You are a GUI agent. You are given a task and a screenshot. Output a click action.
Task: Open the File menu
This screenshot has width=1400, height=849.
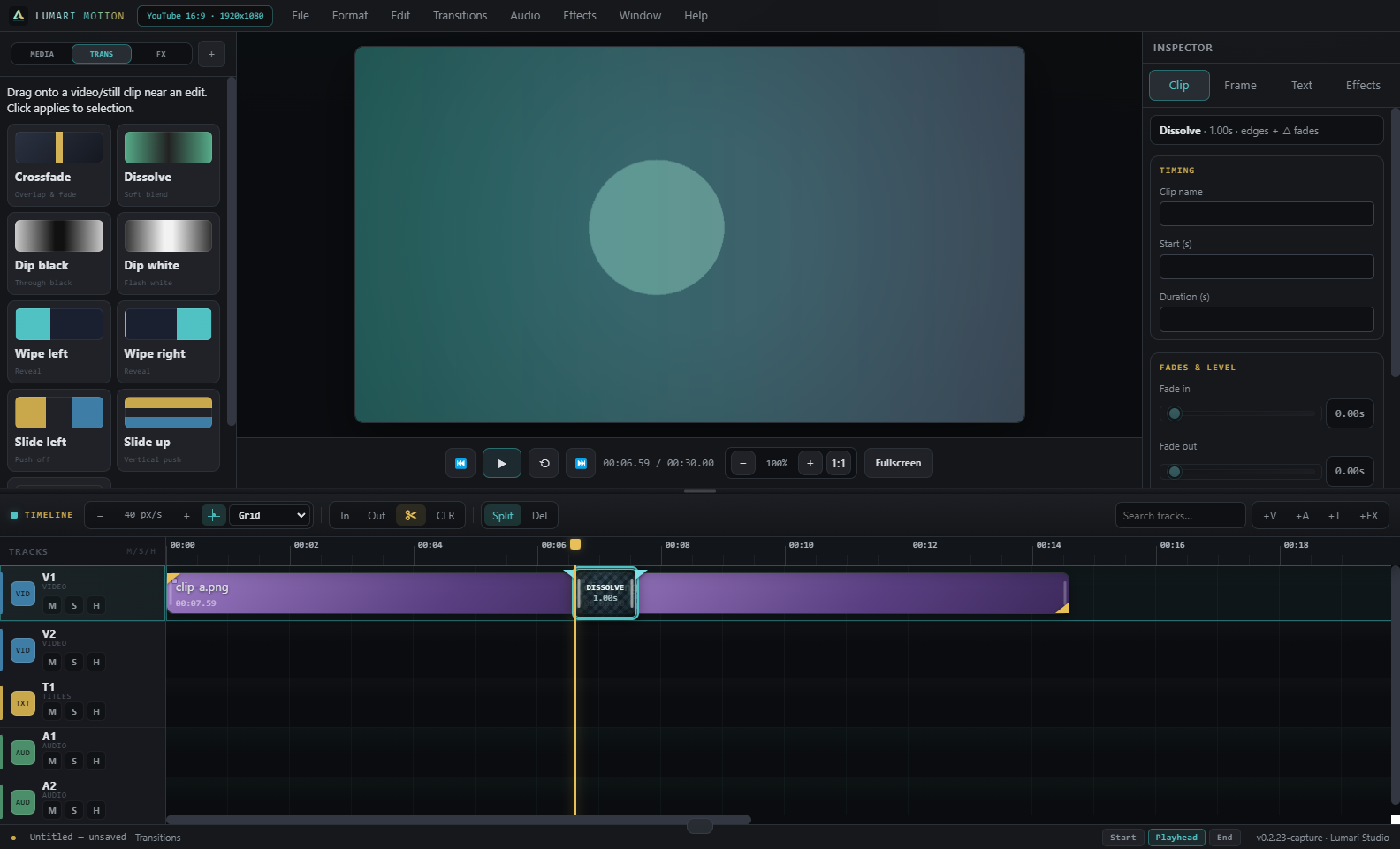(x=301, y=16)
